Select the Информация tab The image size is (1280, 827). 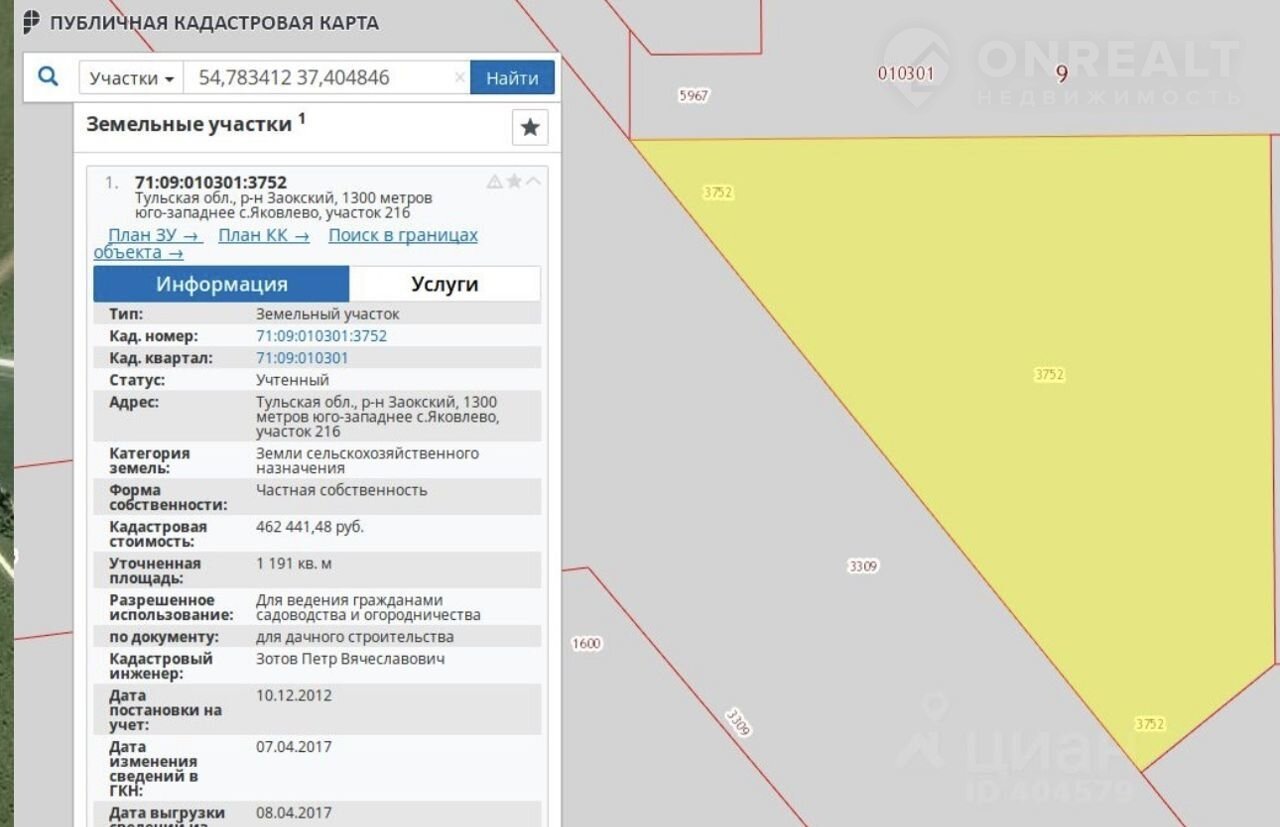[x=221, y=284]
